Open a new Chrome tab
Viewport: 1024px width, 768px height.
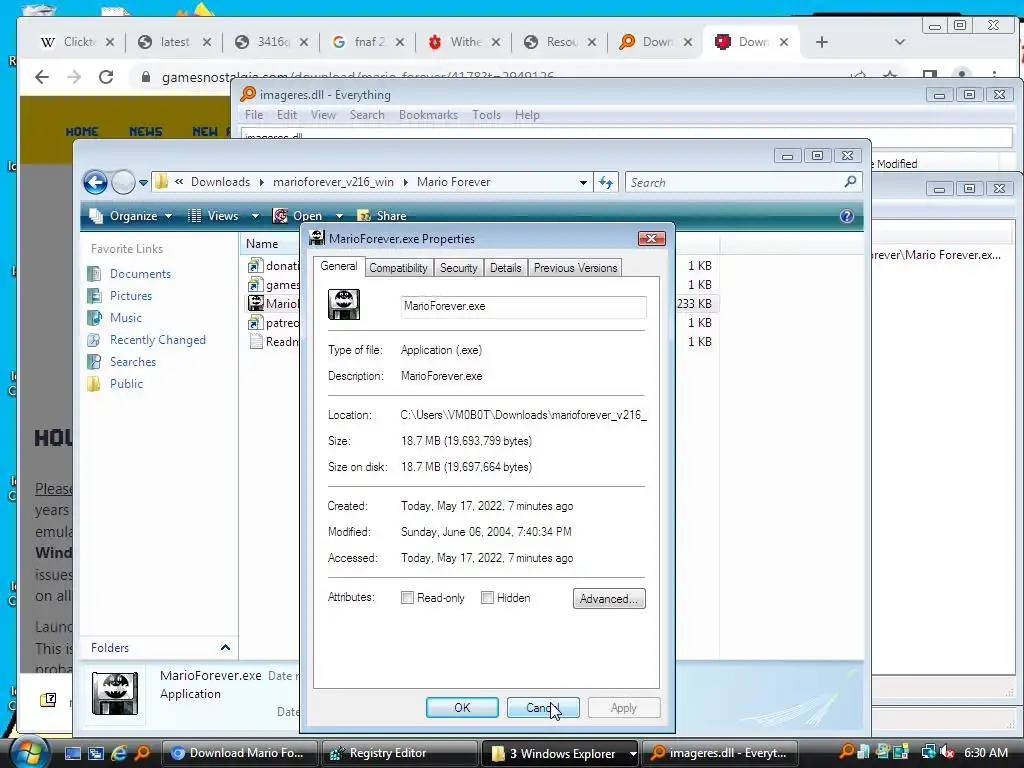(x=822, y=42)
